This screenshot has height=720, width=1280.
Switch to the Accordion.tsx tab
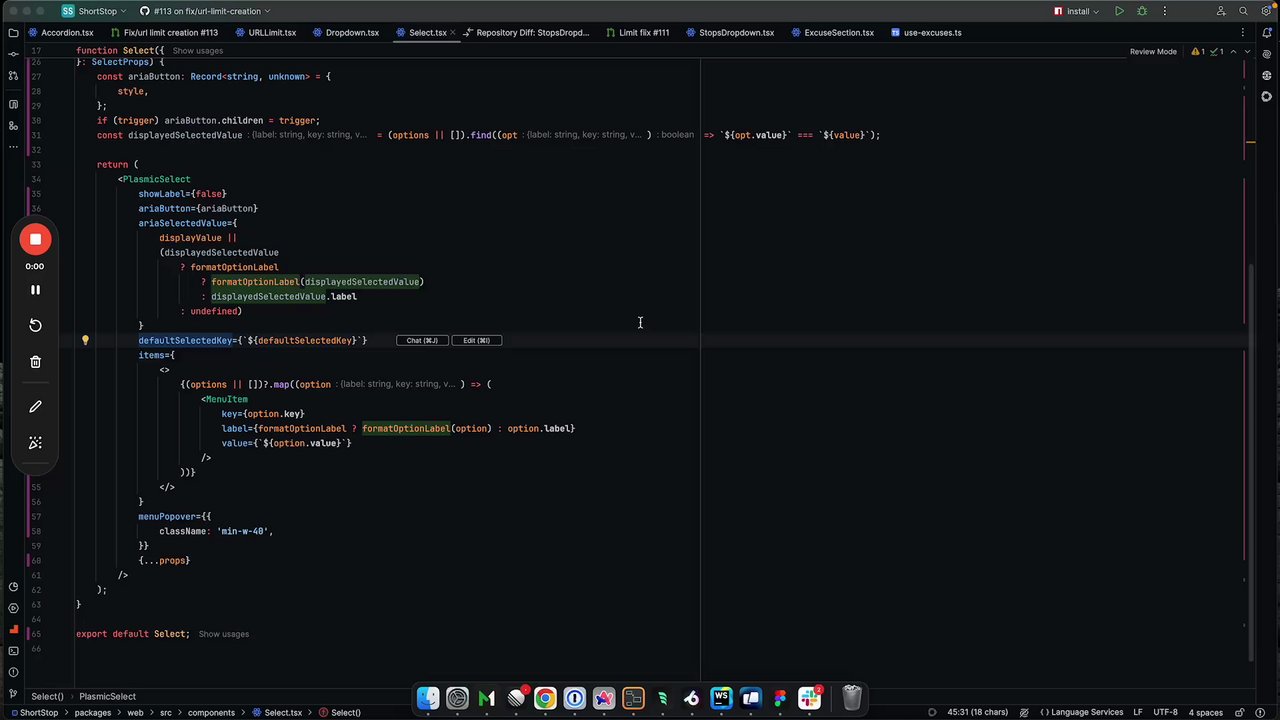[x=61, y=32]
